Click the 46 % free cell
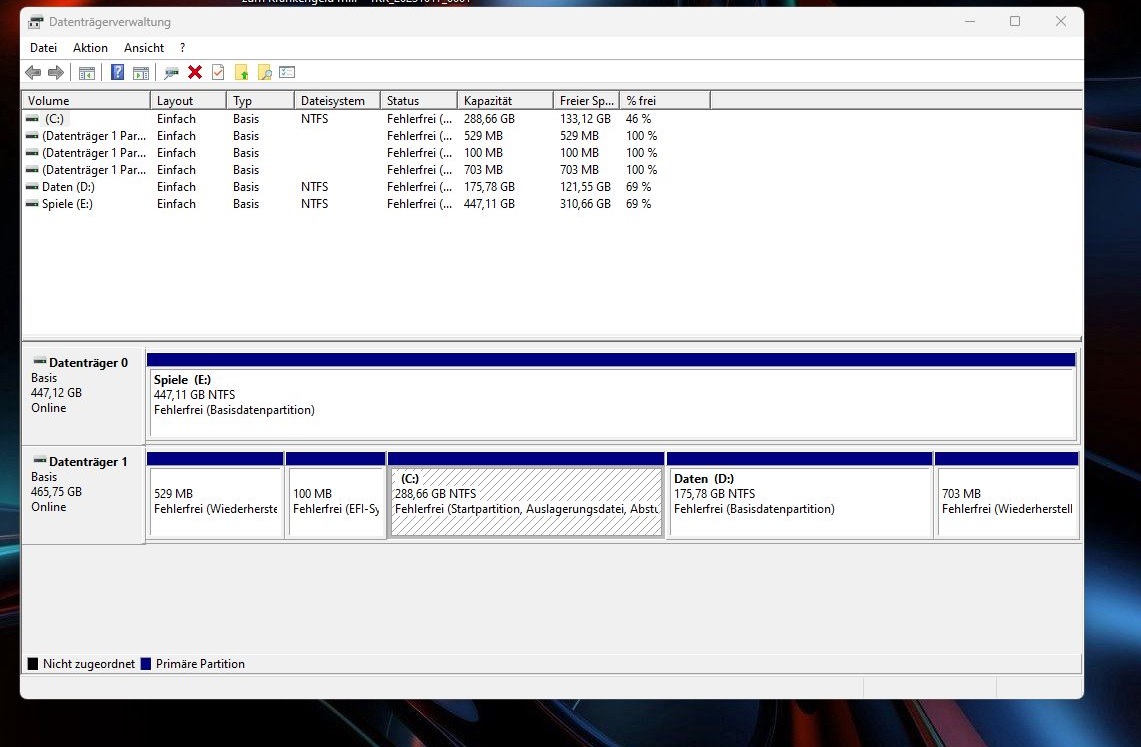Image resolution: width=1141 pixels, height=747 pixels. tap(638, 119)
